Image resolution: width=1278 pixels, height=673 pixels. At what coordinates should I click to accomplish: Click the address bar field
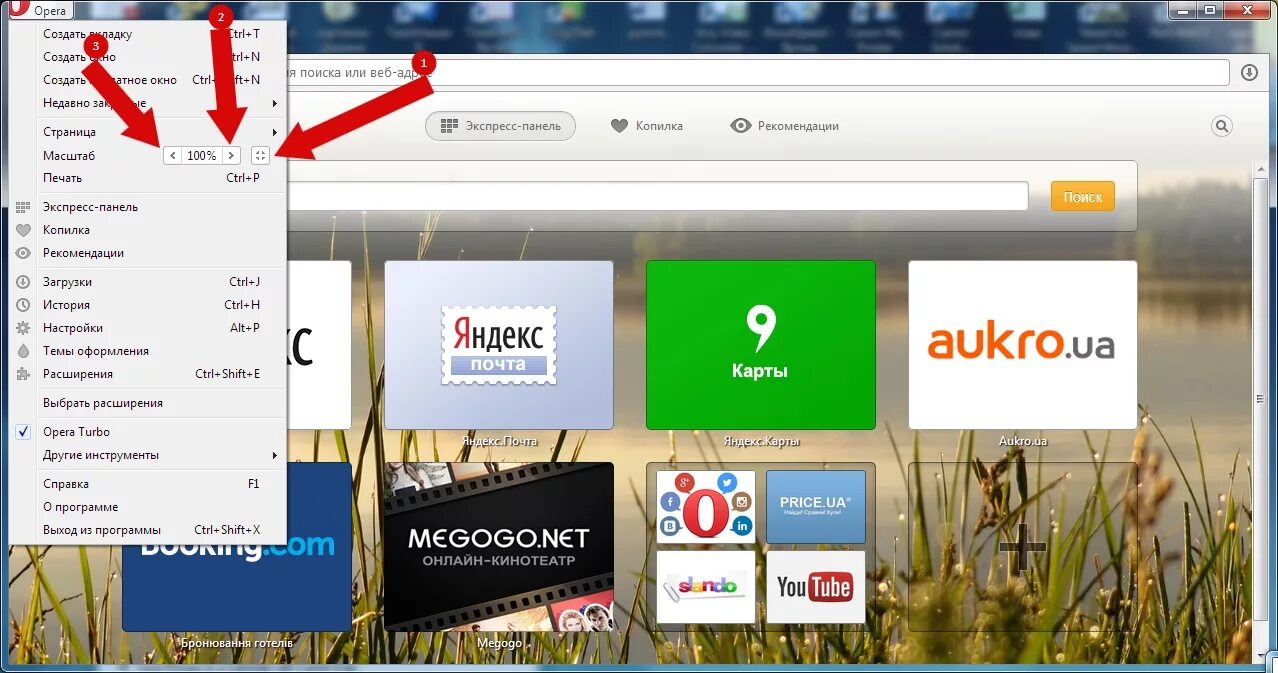point(757,73)
